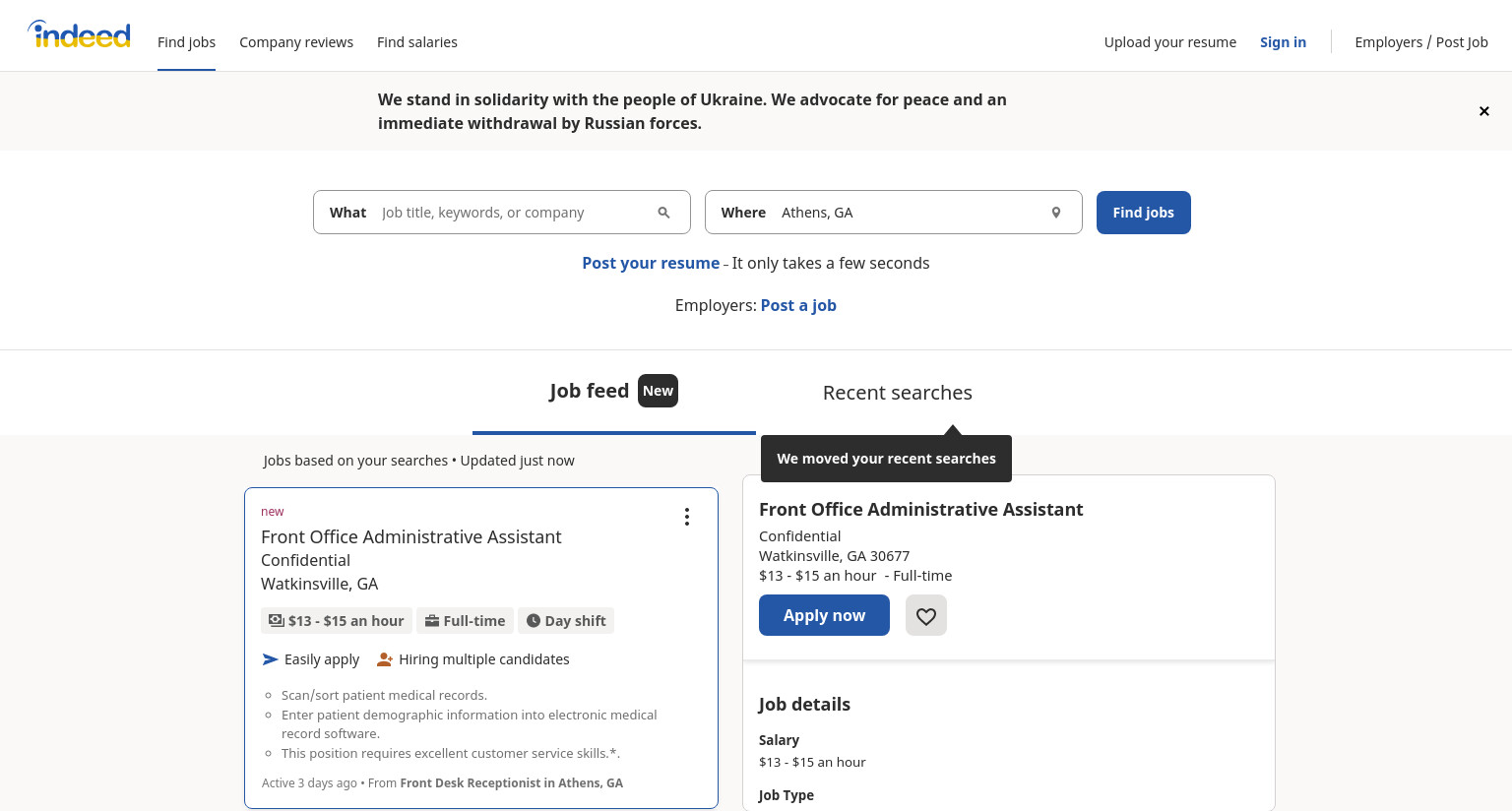Click the $13 - $15 an hour tag
1512x811 pixels.
point(336,621)
